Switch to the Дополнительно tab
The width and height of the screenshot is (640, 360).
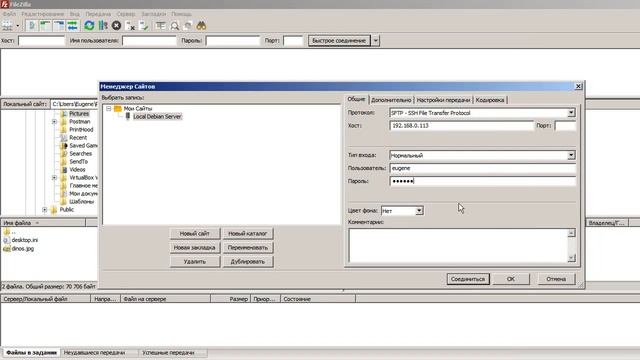pyautogui.click(x=391, y=100)
